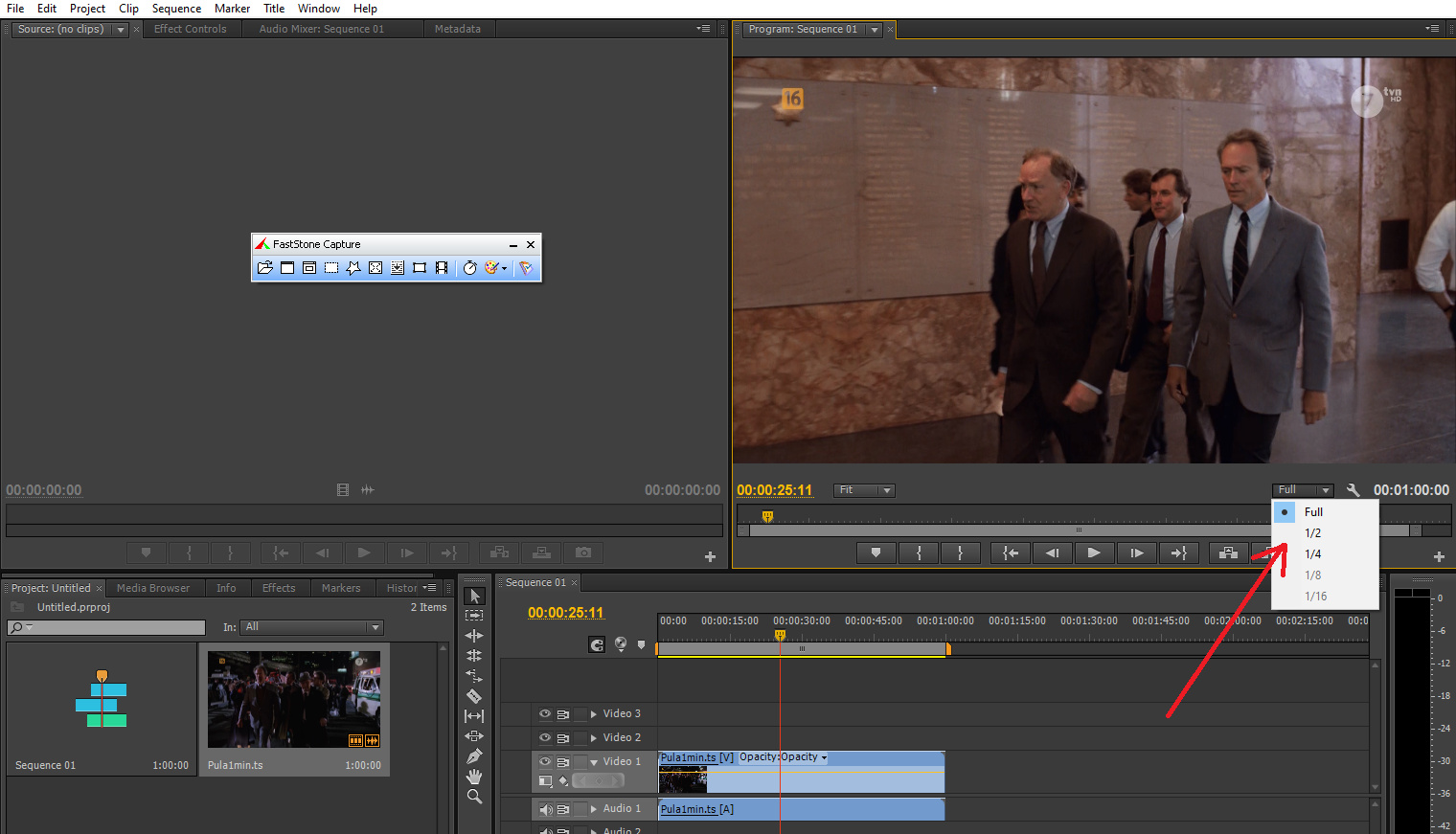Choose 1/2 playback resolution
Viewport: 1456px width, 834px height.
1325,533
